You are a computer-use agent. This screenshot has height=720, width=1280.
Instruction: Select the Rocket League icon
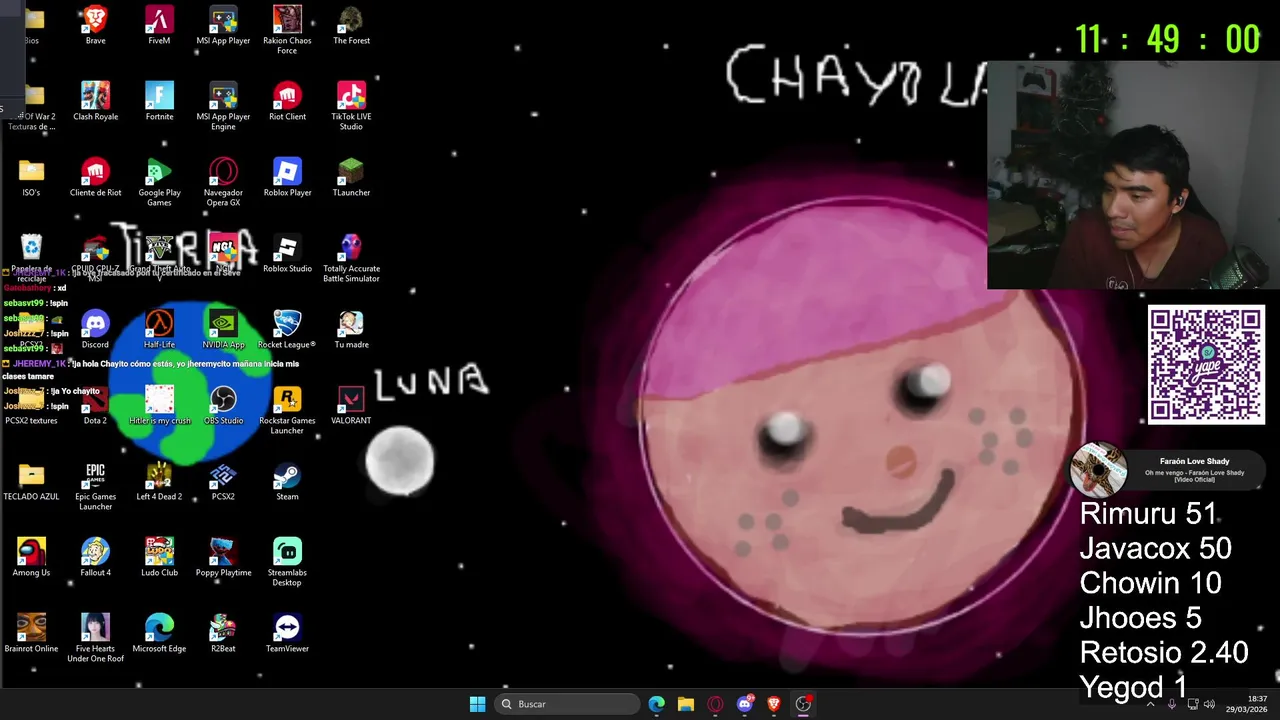click(x=287, y=329)
